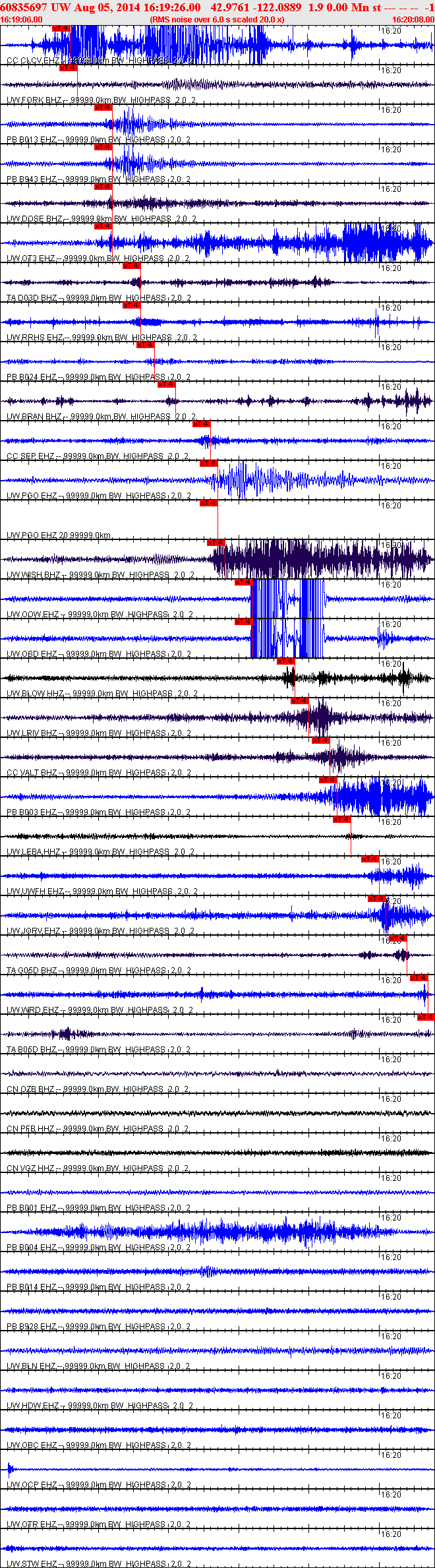Click the UW PGO EHZ 20 unfiltered label
The image size is (435, 1568).
59,535
